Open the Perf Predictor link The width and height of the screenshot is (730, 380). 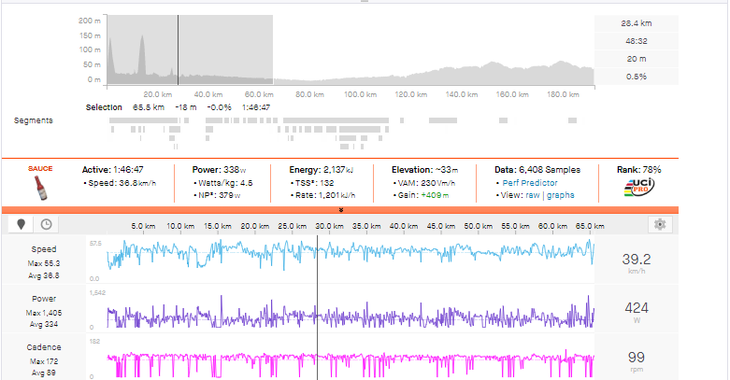[x=530, y=183]
